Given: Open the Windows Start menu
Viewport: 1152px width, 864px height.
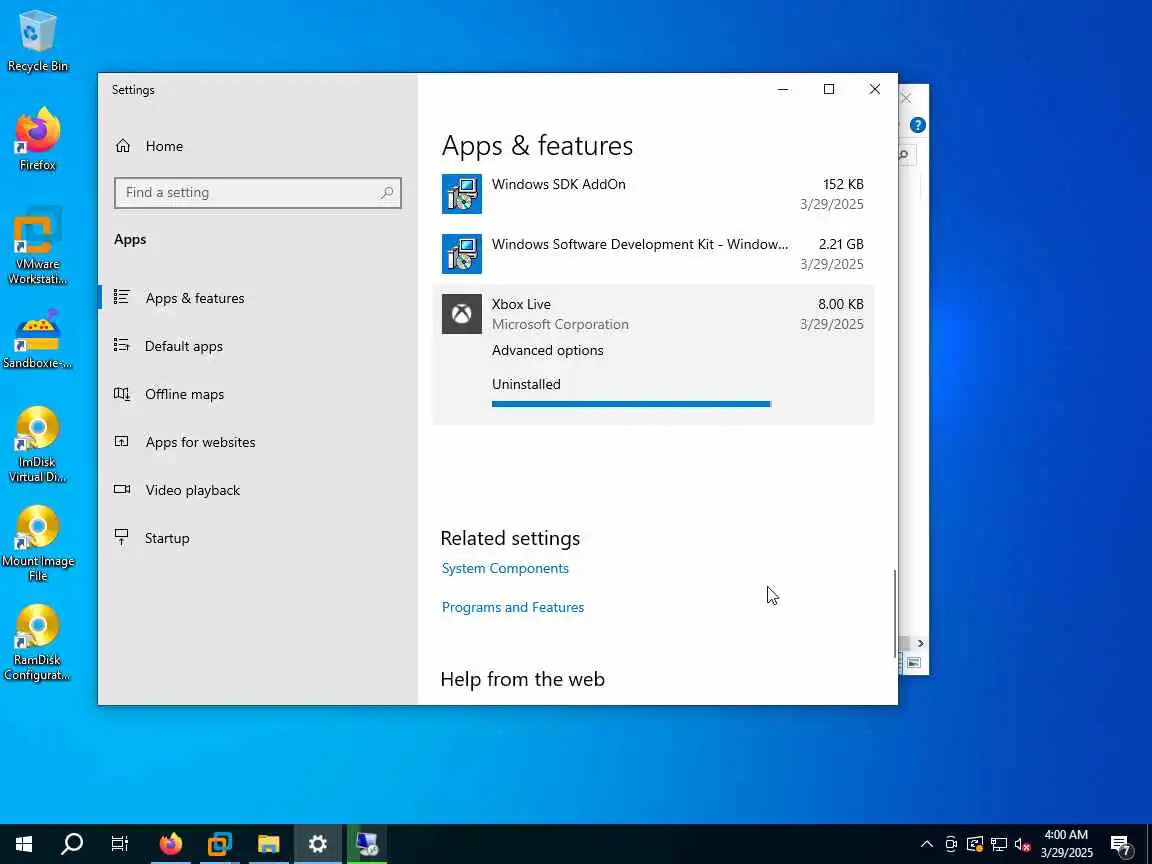Looking at the screenshot, I should click(24, 843).
